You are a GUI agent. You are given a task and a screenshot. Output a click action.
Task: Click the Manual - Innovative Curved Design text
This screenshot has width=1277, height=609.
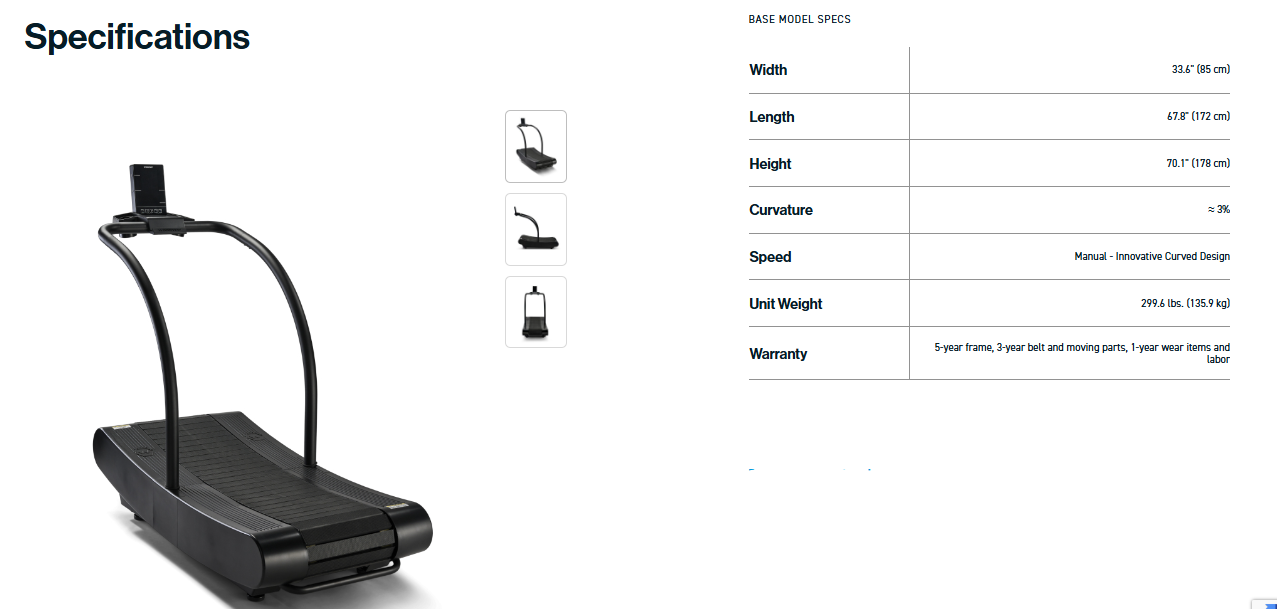[1152, 257]
